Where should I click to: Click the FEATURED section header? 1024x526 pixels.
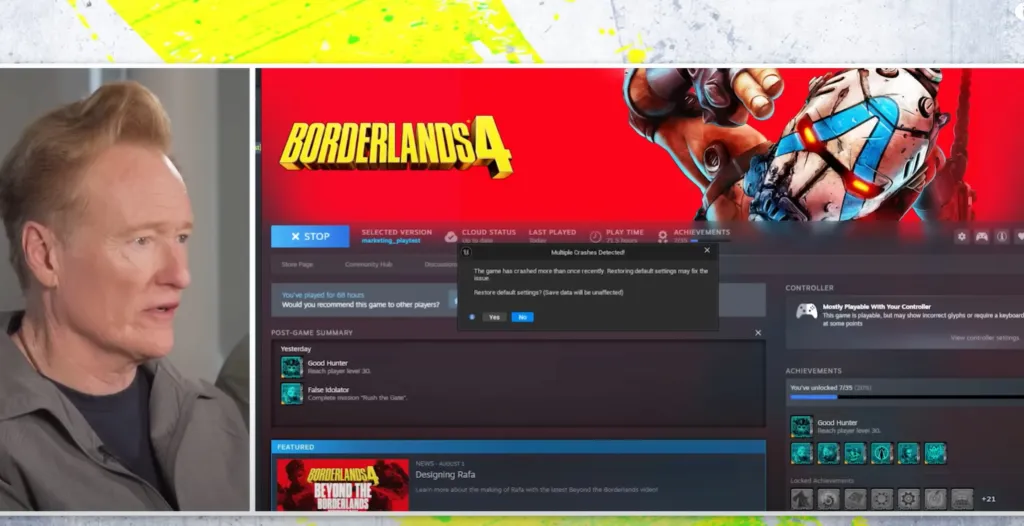coord(519,447)
